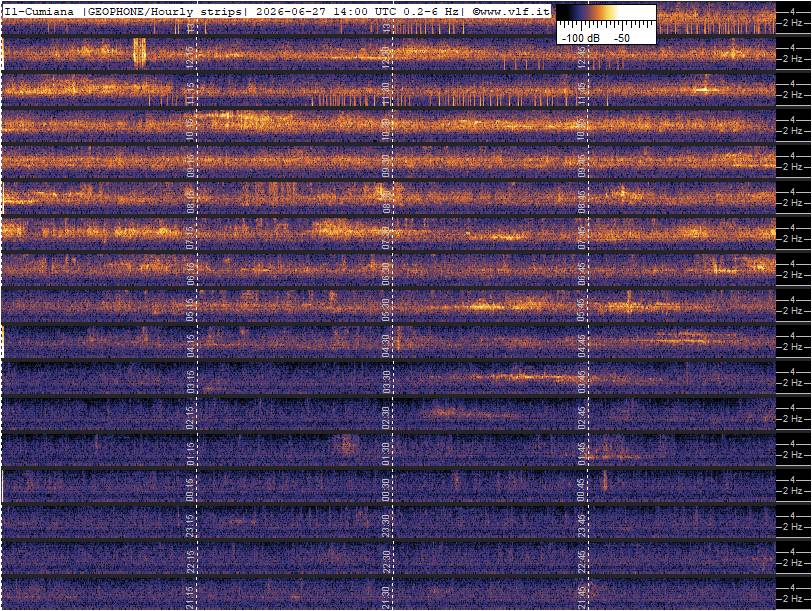Choose the 07:30 time marker
This screenshot has width=812, height=611.
(x=385, y=237)
